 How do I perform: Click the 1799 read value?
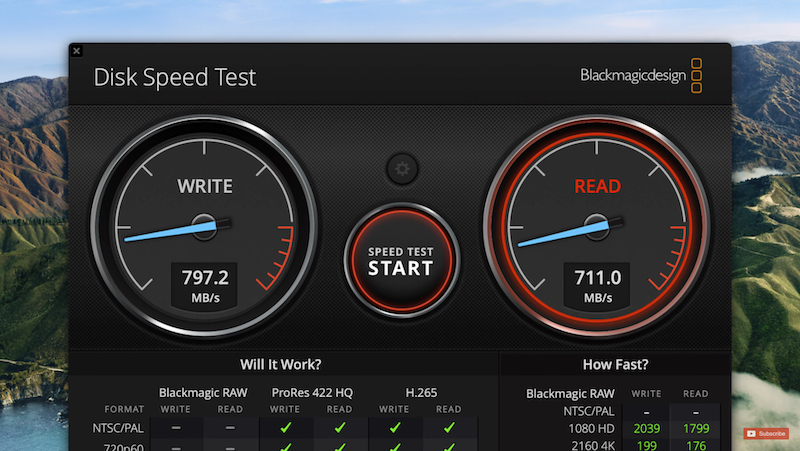(x=696, y=429)
